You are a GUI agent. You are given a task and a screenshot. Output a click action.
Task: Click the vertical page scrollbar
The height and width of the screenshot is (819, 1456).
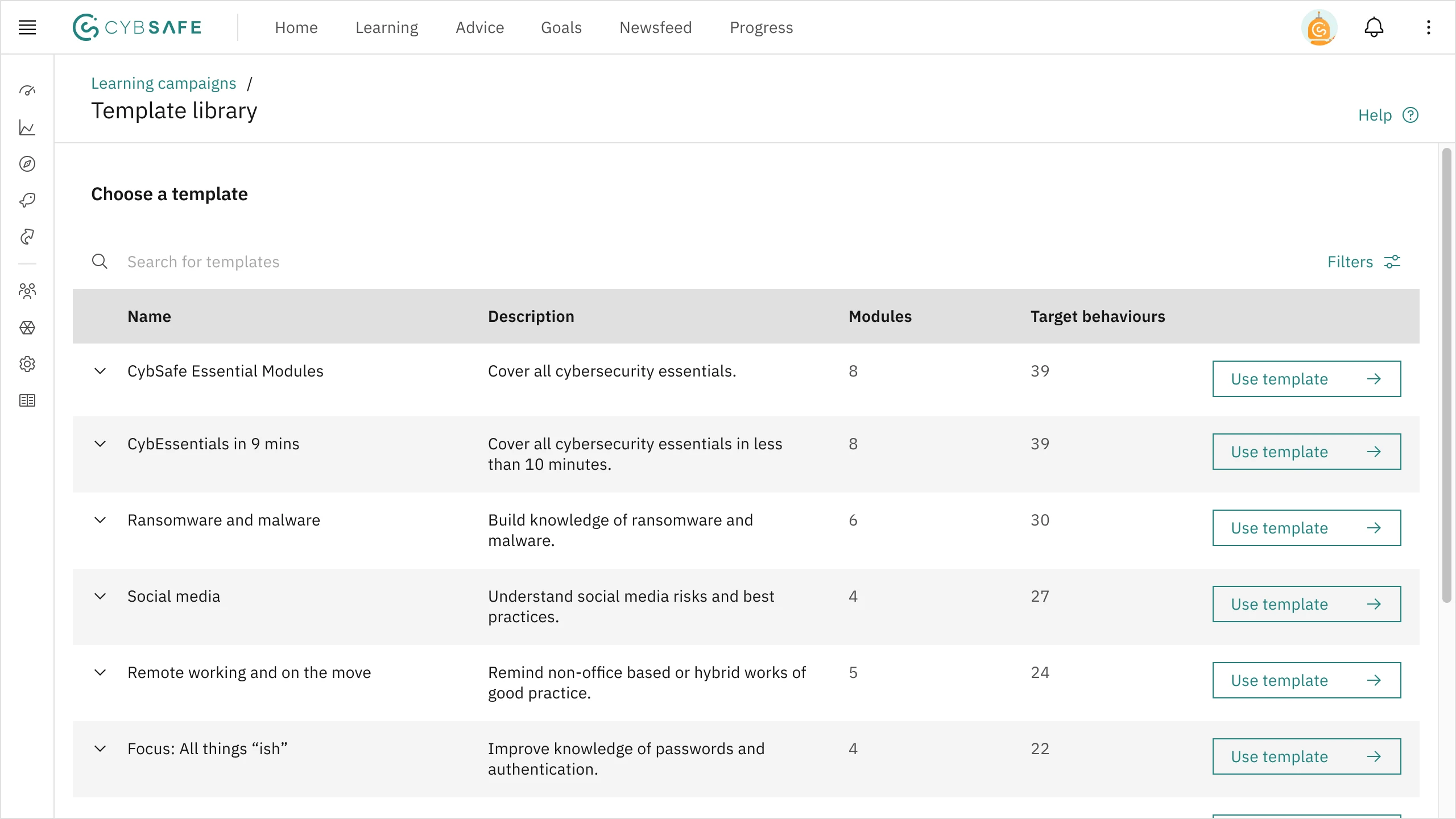(x=1447, y=375)
